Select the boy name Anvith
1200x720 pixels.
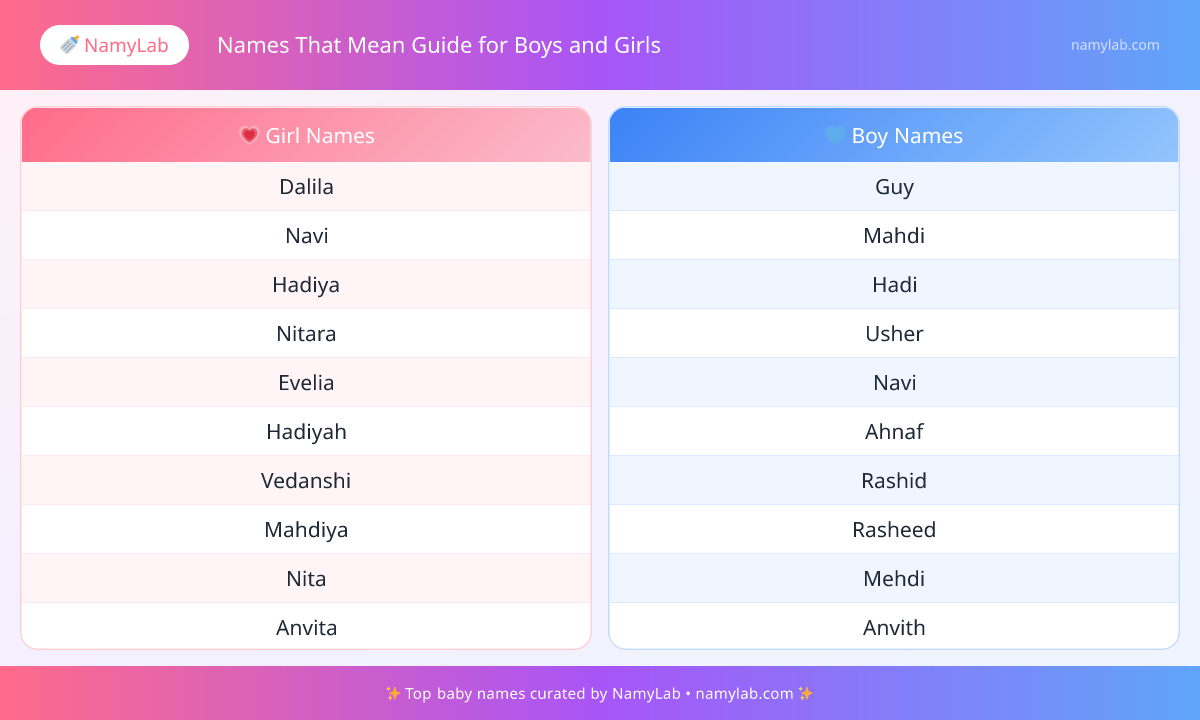coord(894,628)
